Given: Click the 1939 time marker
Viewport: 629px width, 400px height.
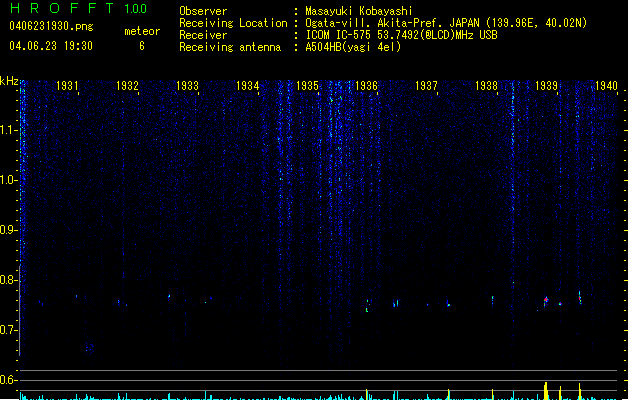Looking at the screenshot, I should pos(546,85).
